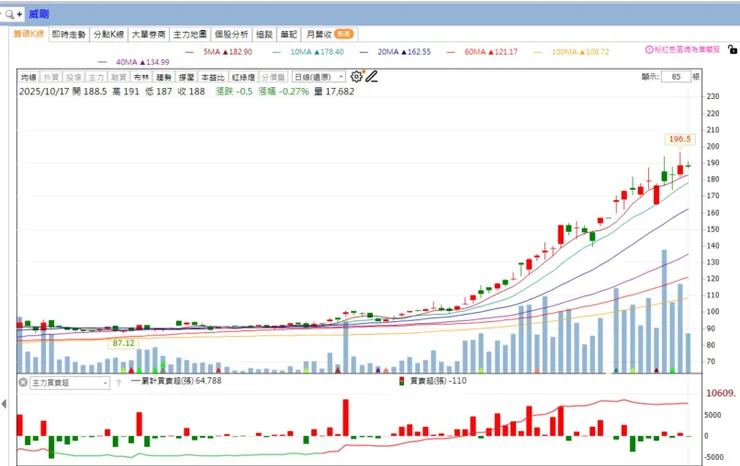Click the 5MA ▲182.90 value
Viewport: 740px width, 466px height.
(228, 52)
